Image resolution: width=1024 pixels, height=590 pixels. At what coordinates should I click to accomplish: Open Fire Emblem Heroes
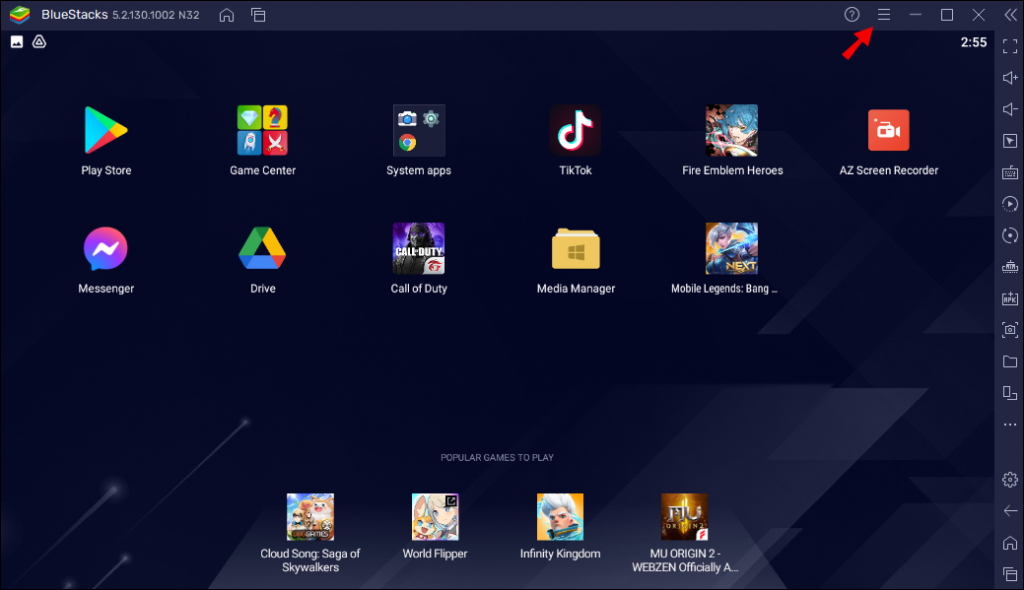[731, 130]
